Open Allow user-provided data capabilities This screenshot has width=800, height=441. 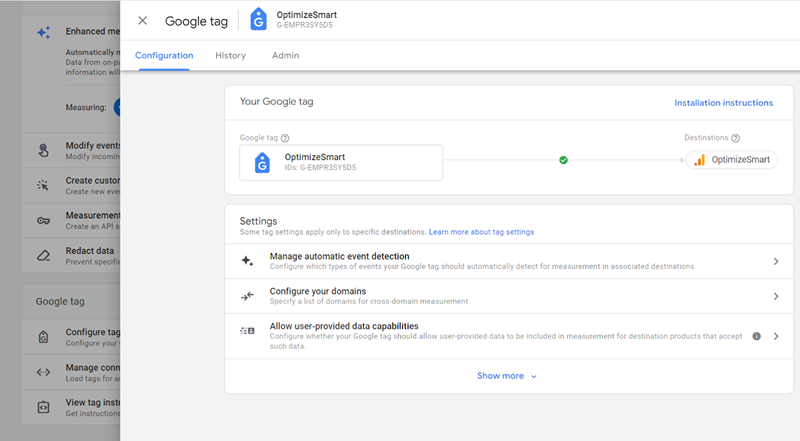point(509,336)
